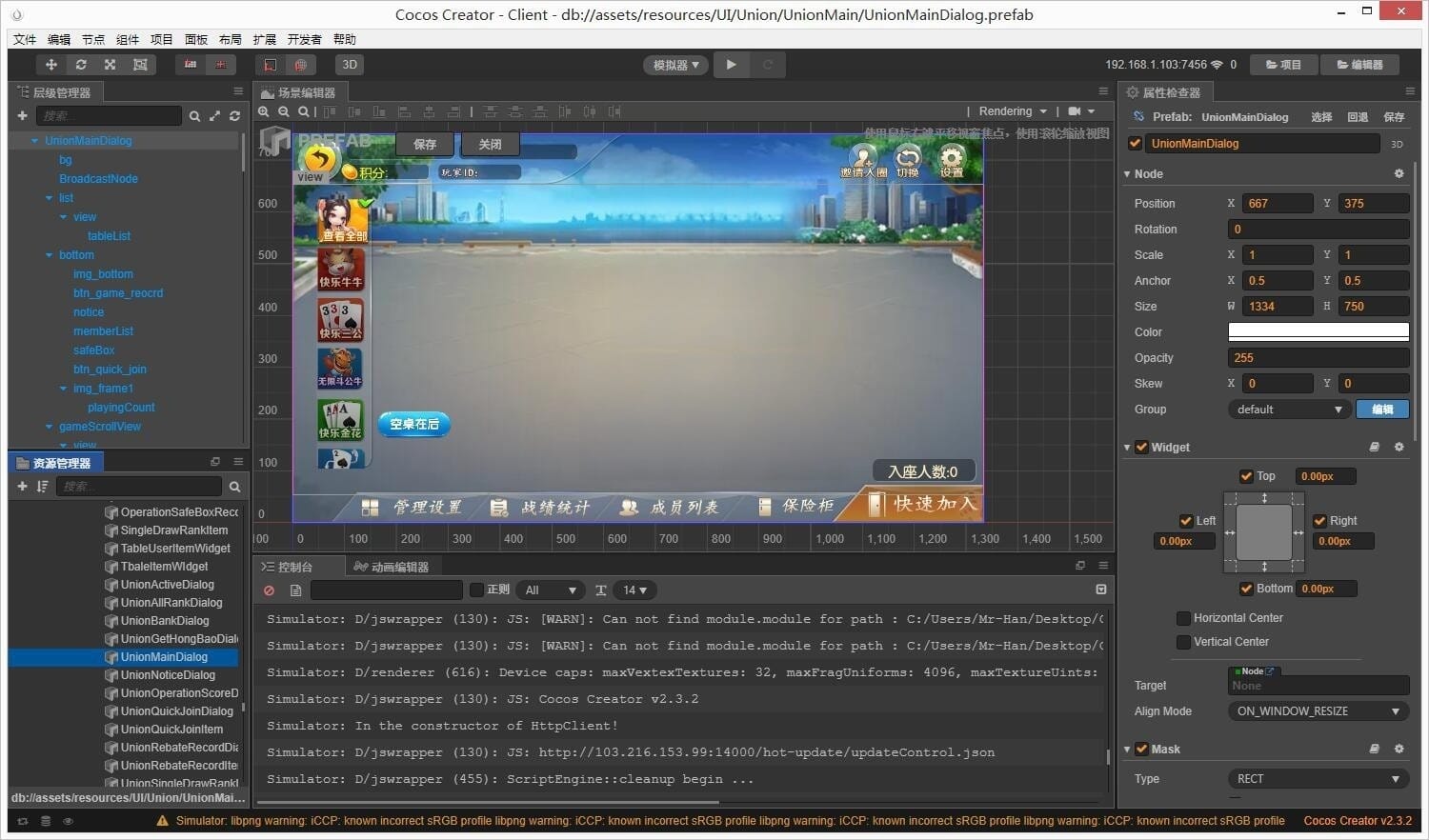Click the console filter input field
This screenshot has width=1429, height=840.
(x=387, y=590)
